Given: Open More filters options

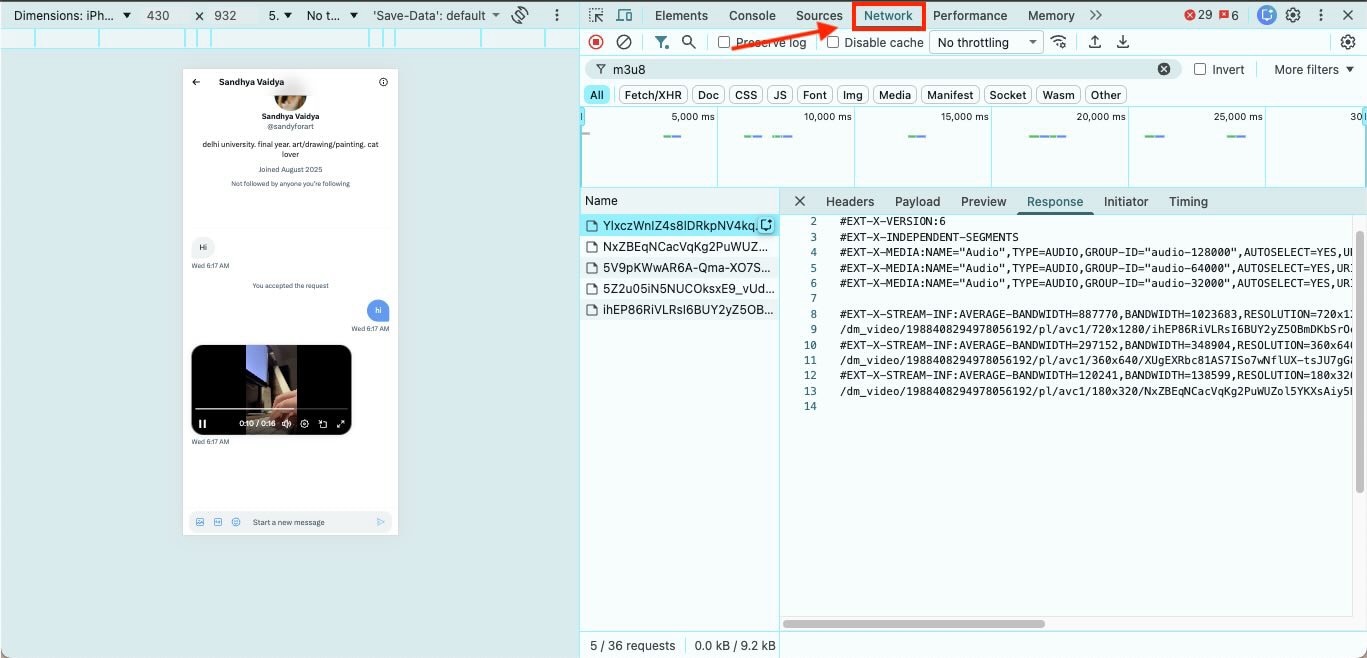Looking at the screenshot, I should pos(1311,69).
